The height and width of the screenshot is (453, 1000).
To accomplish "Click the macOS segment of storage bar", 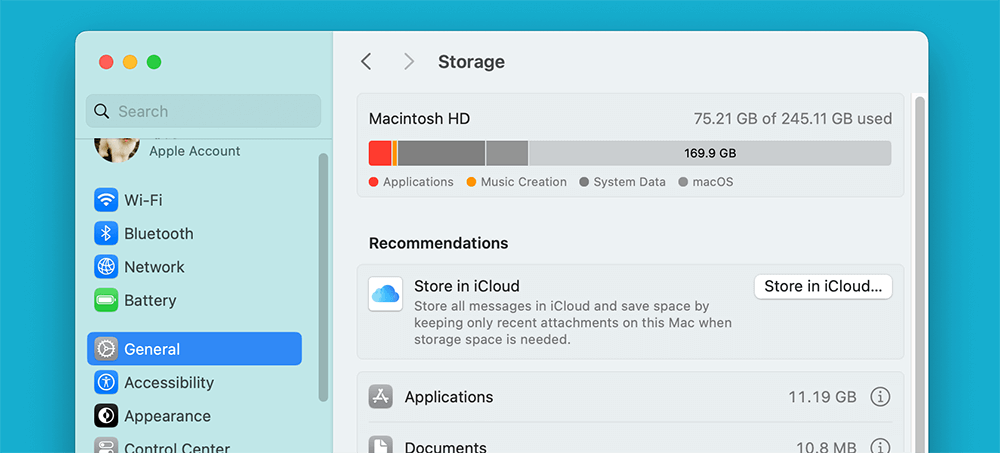I will point(507,153).
